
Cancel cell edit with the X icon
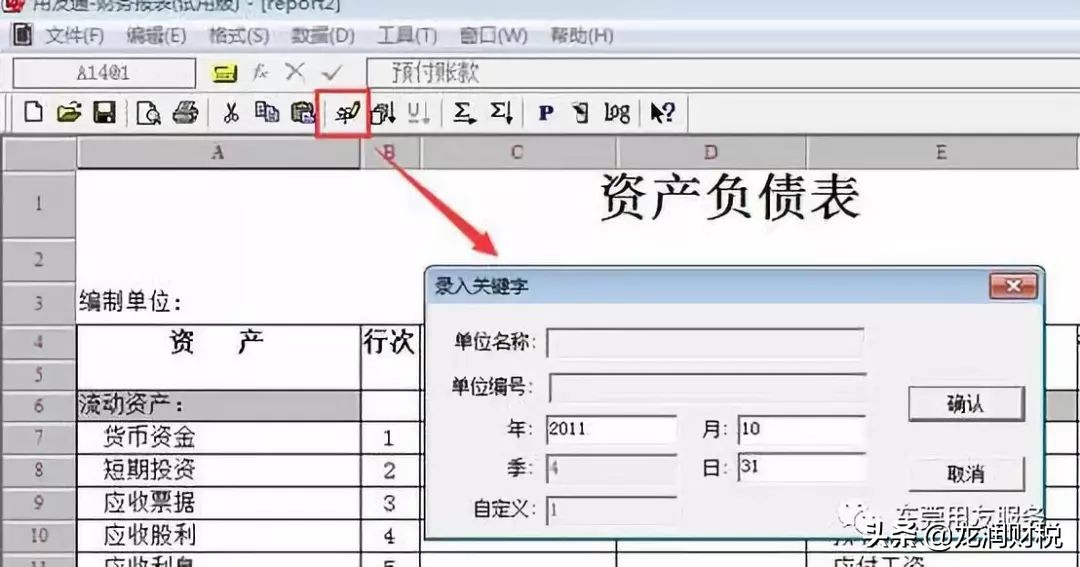(295, 71)
